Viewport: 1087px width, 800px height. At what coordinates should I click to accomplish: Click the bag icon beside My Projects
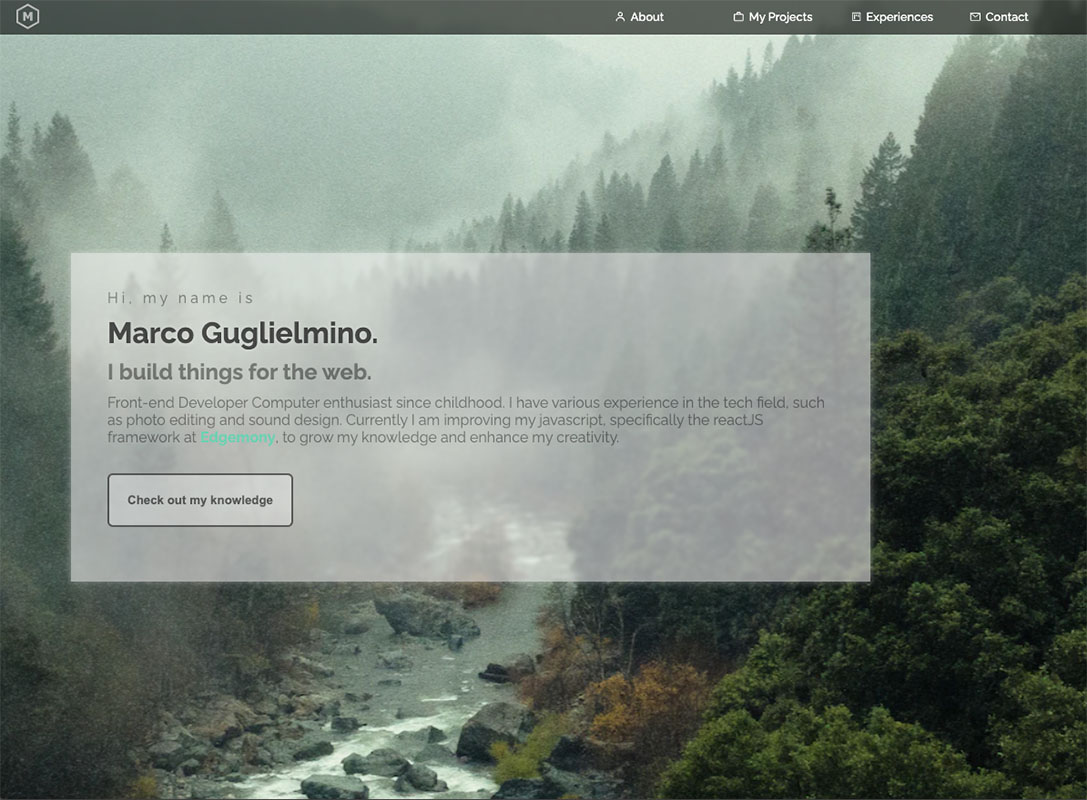(x=738, y=17)
